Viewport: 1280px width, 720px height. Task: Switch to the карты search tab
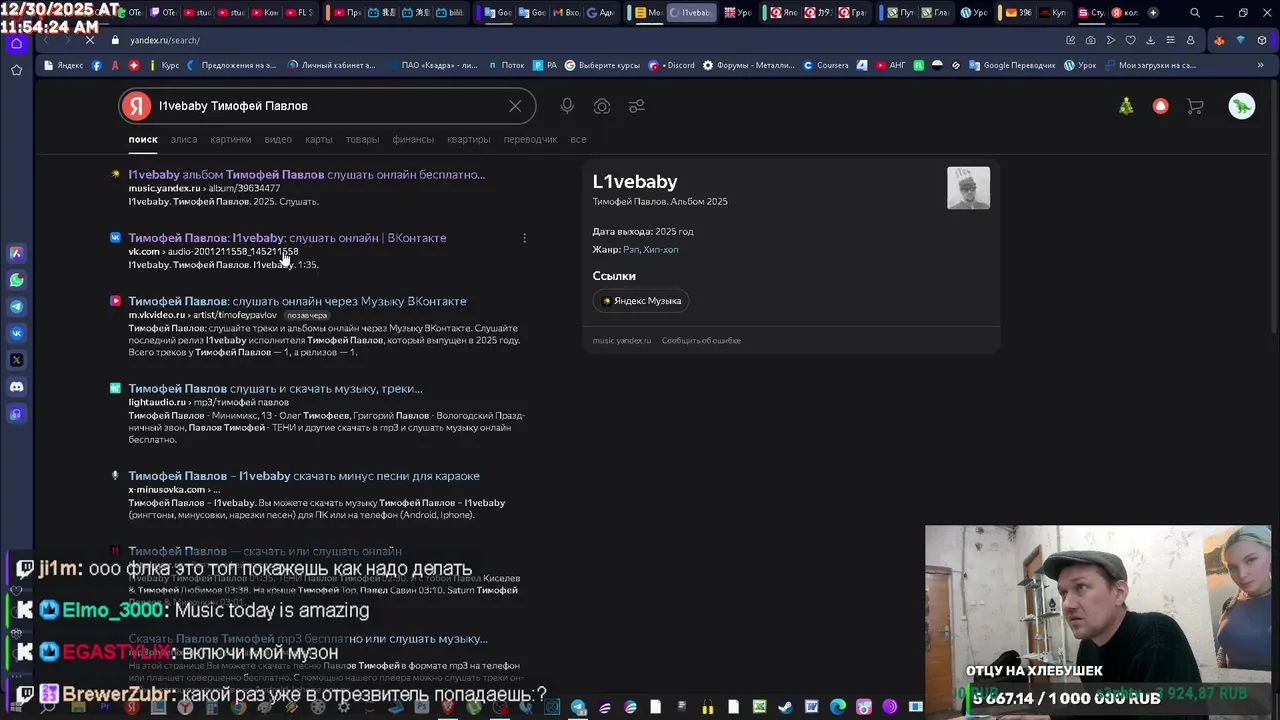(x=319, y=139)
